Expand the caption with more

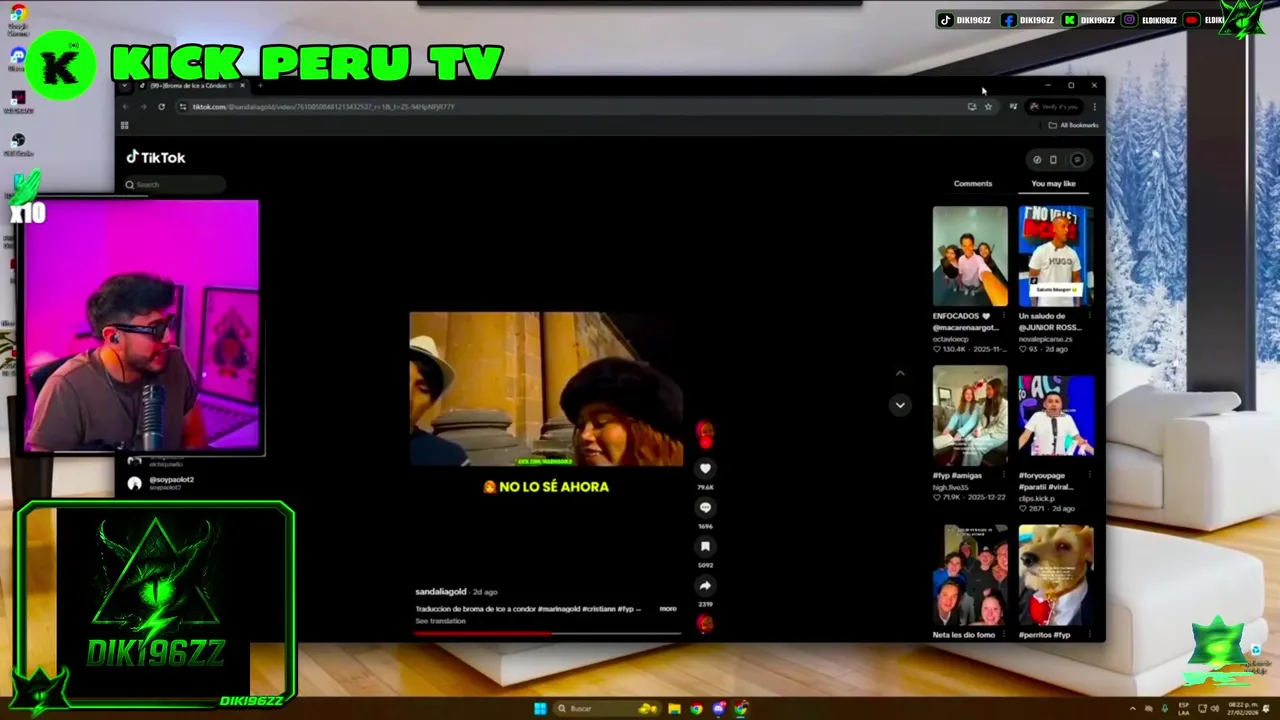click(668, 608)
